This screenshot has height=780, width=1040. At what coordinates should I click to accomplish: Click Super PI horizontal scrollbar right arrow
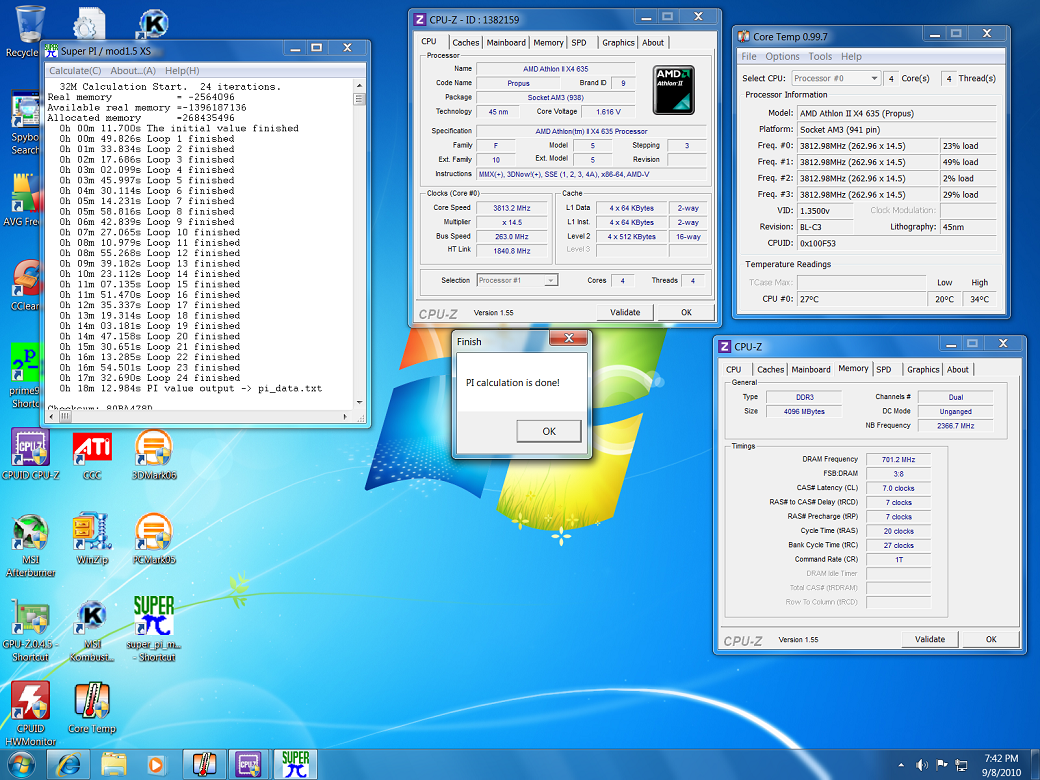click(x=345, y=417)
